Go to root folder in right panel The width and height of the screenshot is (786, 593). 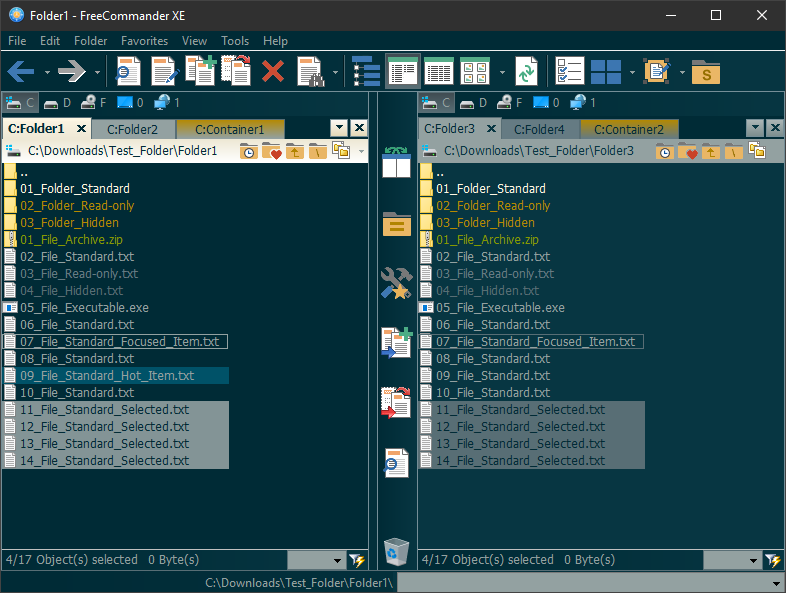point(733,151)
